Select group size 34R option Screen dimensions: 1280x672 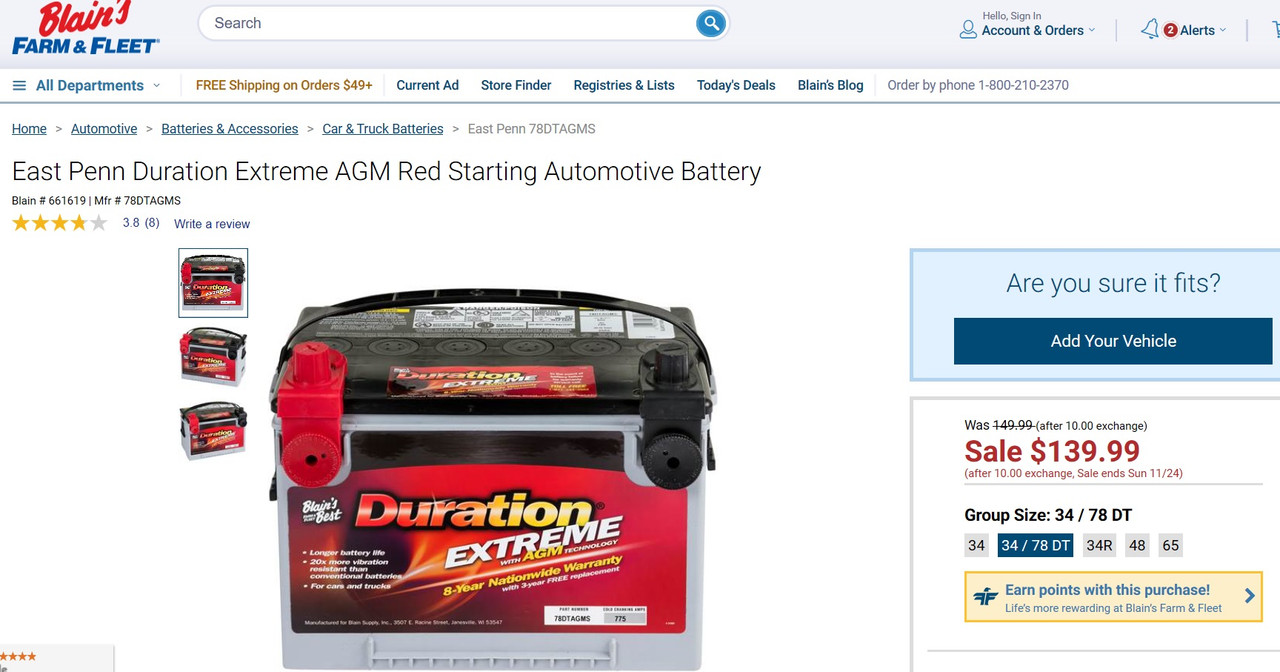(x=1099, y=545)
